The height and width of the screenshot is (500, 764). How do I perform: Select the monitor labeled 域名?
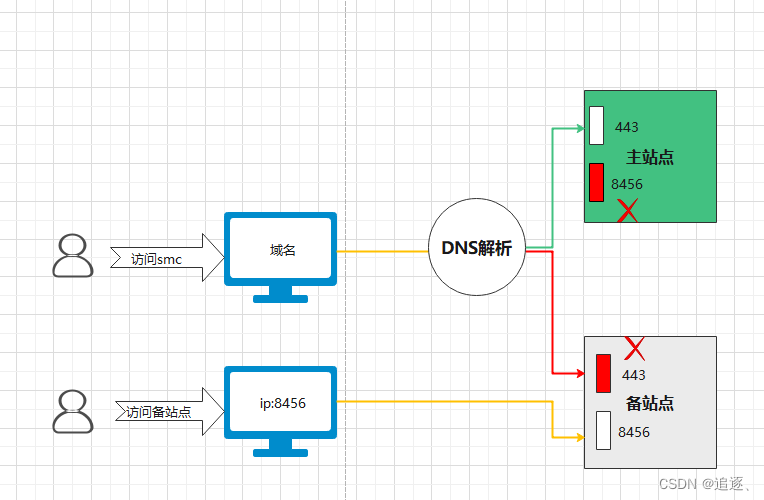(280, 257)
